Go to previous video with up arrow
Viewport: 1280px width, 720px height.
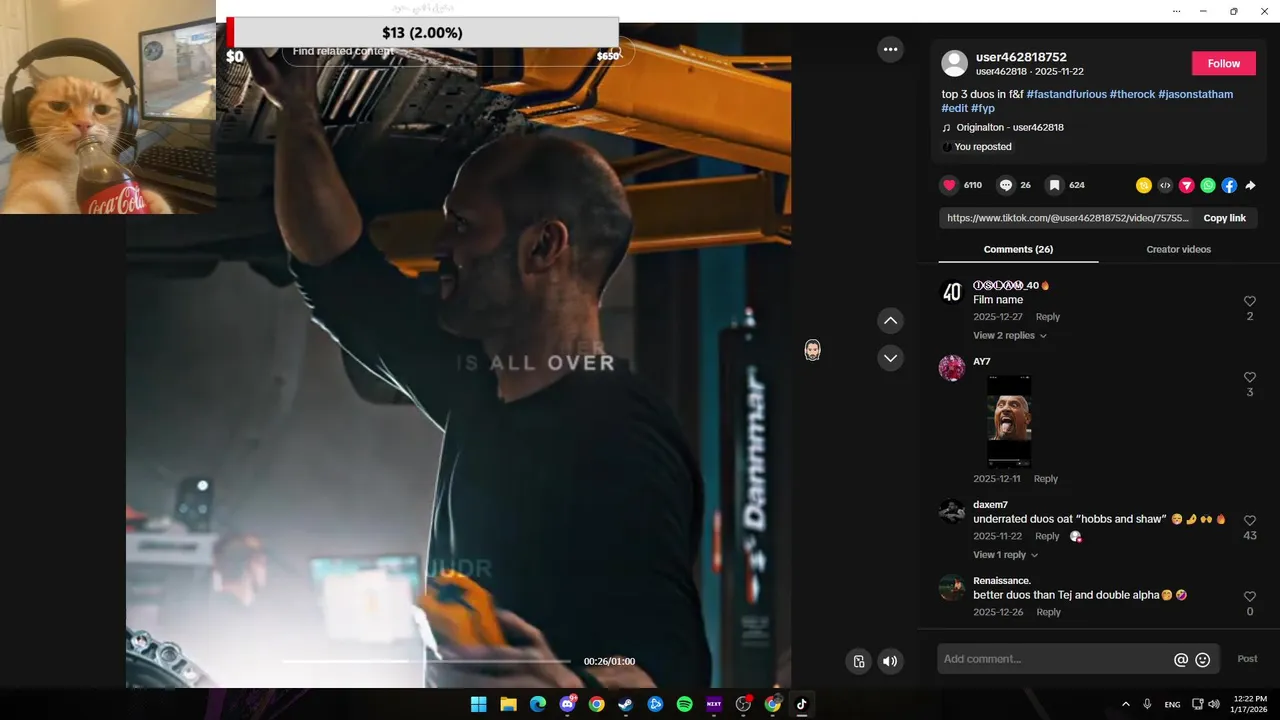tap(890, 321)
